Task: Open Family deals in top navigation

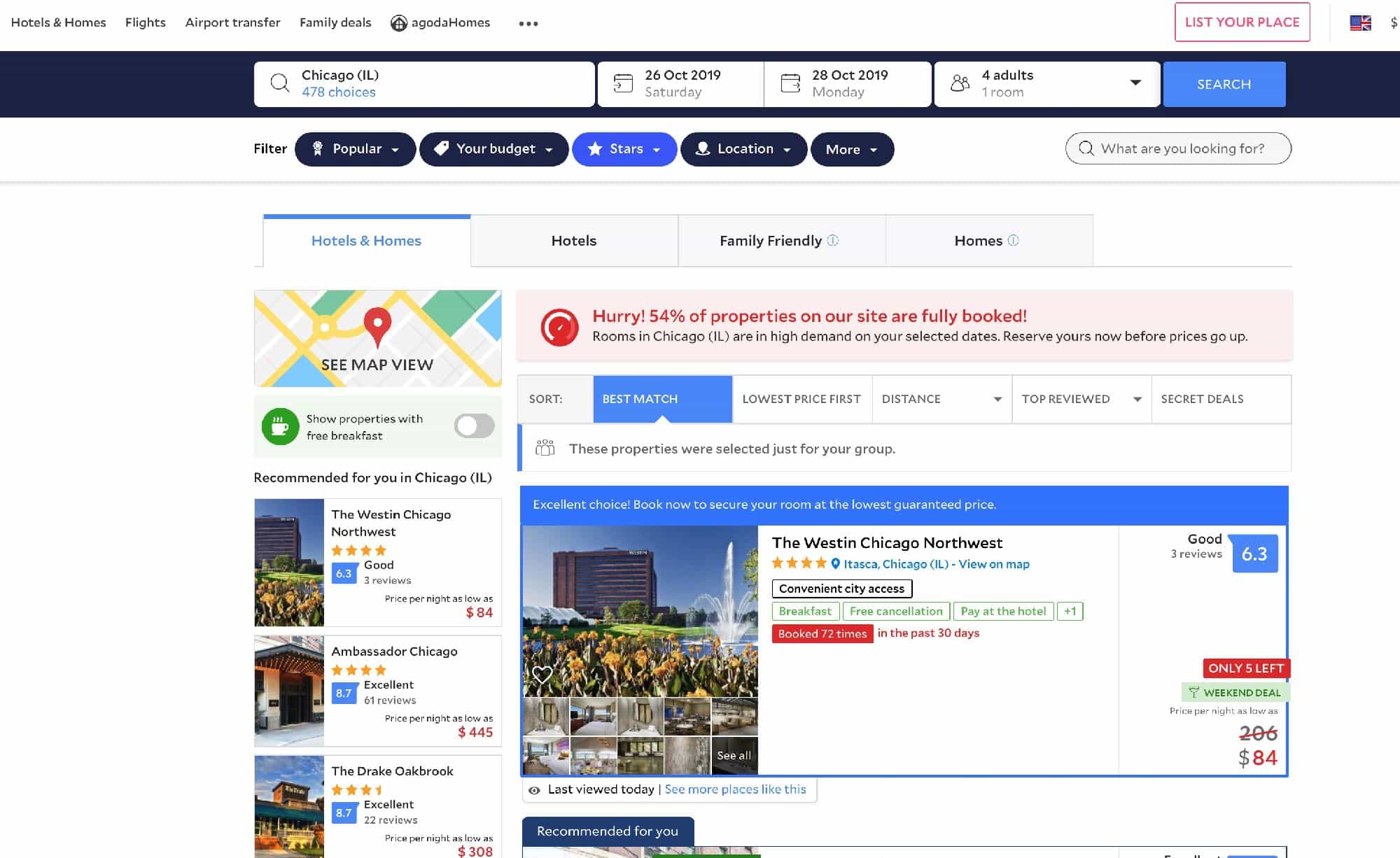Action: coord(335,22)
